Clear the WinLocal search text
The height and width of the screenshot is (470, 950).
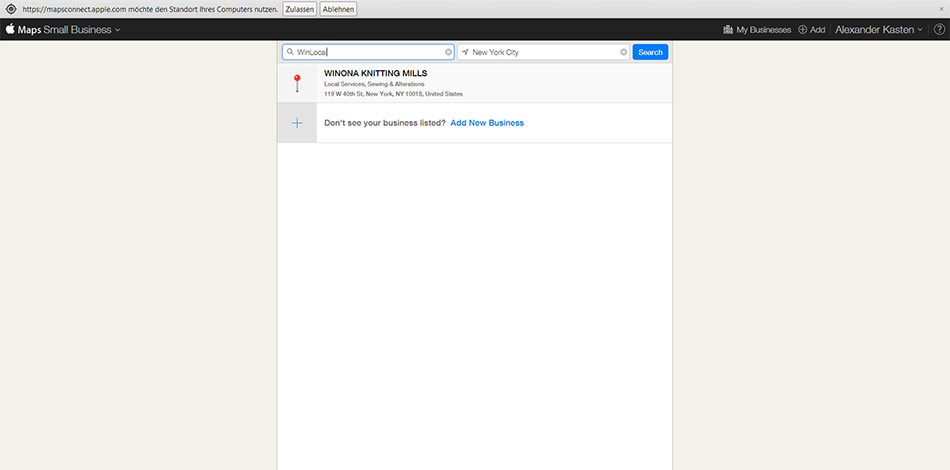[448, 52]
